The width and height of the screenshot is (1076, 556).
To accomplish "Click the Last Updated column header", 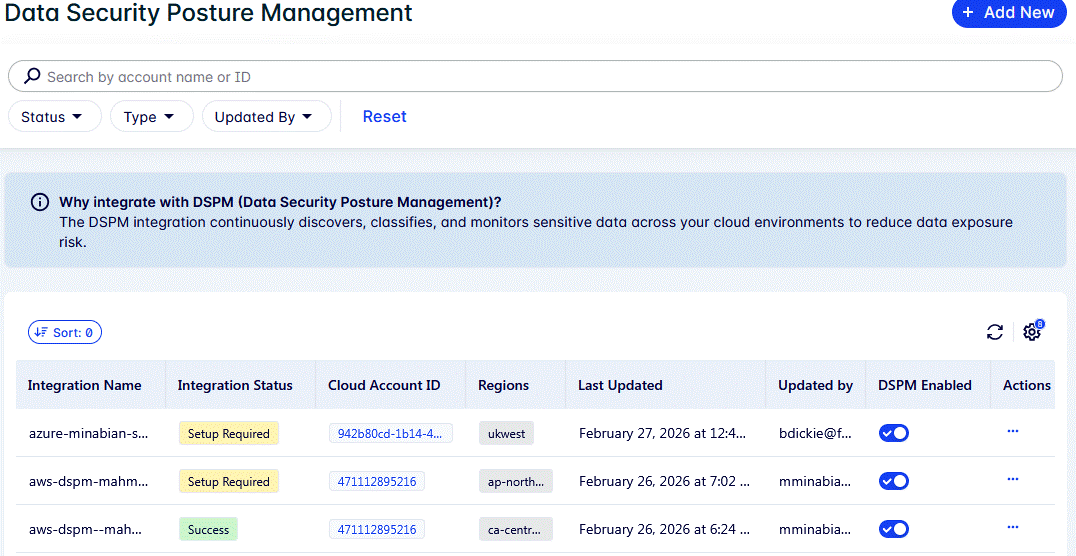I will tap(620, 385).
